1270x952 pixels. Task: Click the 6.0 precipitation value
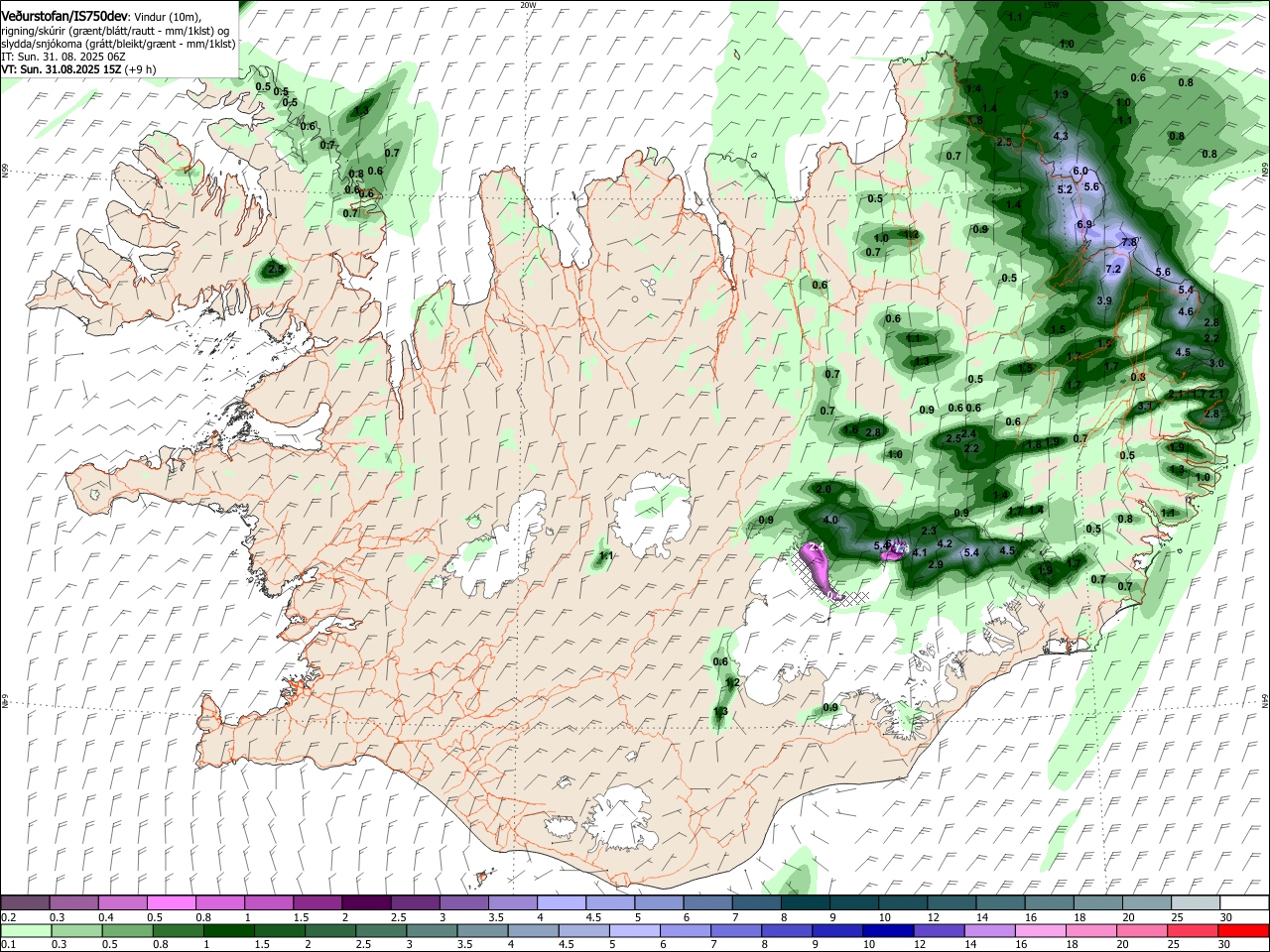tap(1080, 172)
